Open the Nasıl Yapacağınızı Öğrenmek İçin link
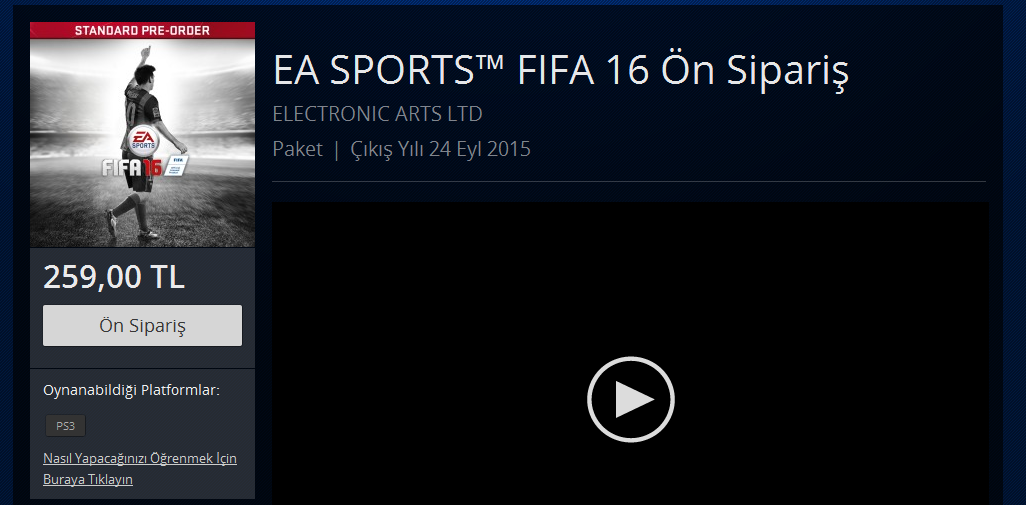 [x=140, y=458]
